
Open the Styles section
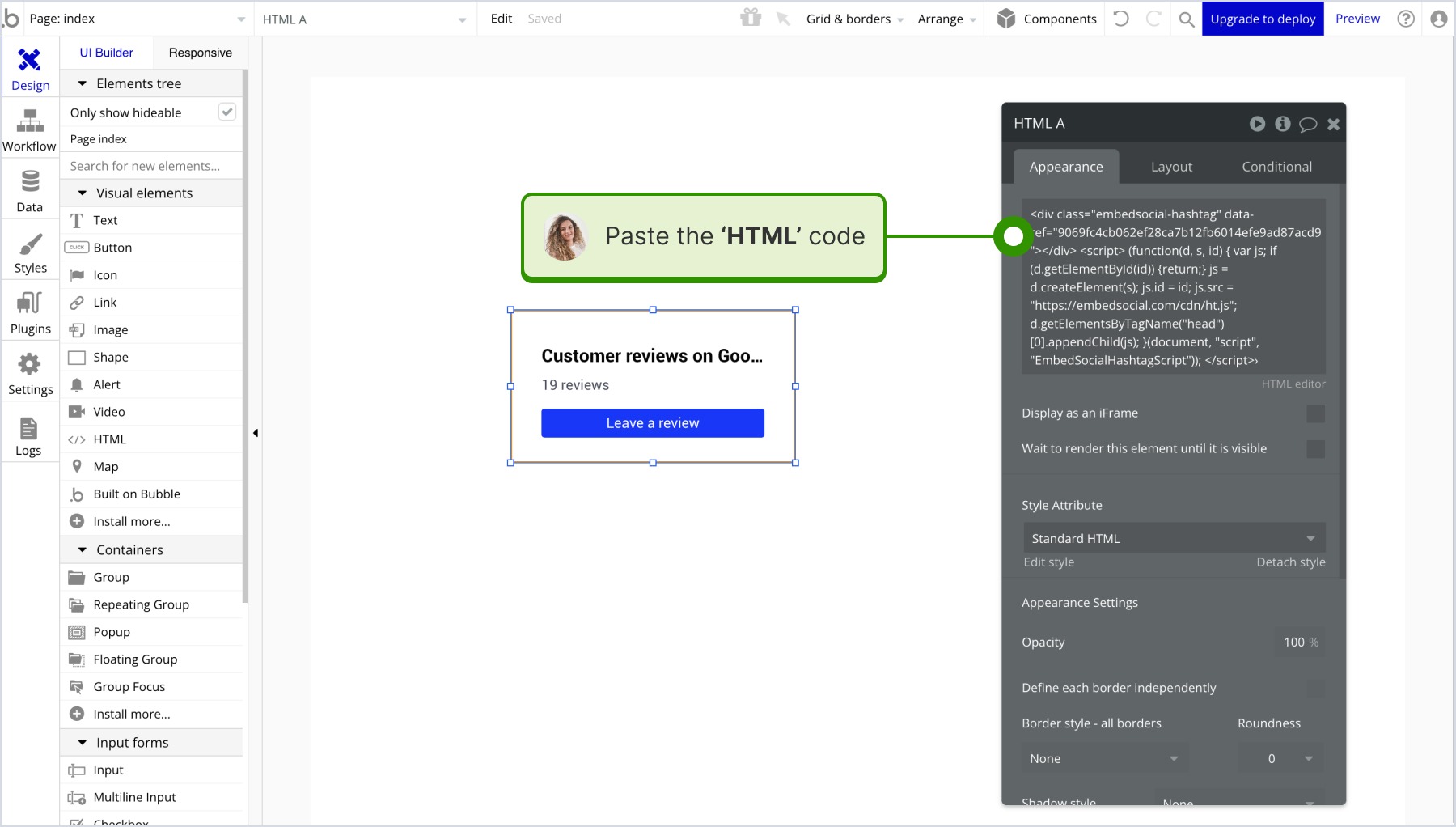click(30, 252)
